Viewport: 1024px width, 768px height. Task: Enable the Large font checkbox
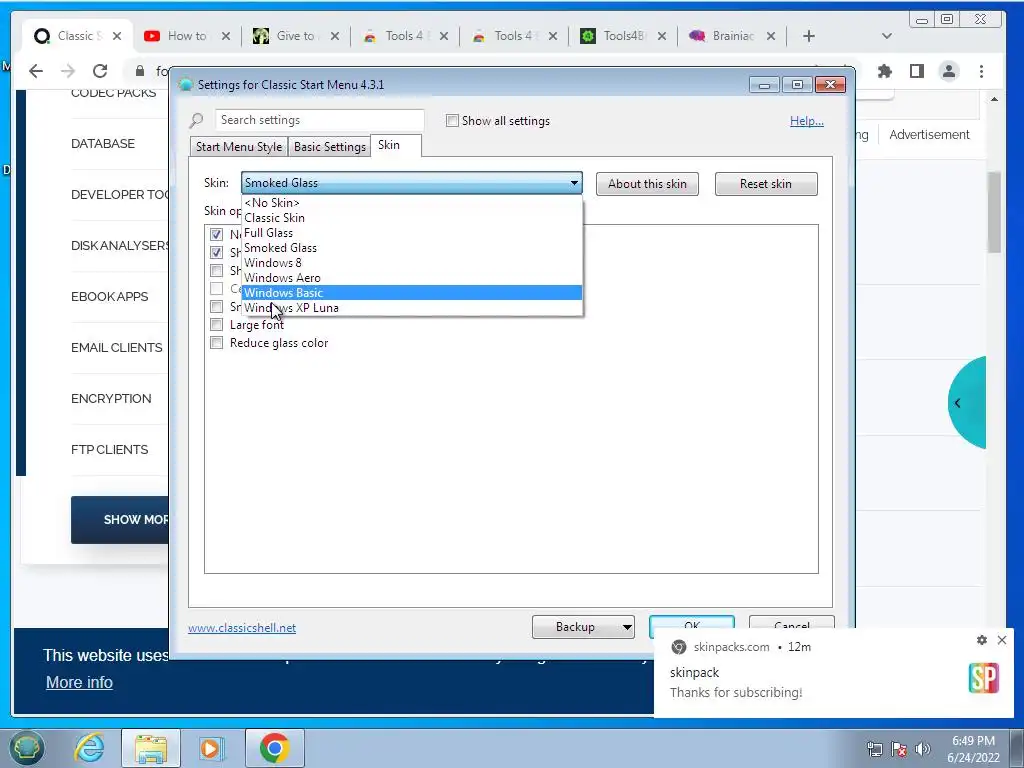(216, 325)
